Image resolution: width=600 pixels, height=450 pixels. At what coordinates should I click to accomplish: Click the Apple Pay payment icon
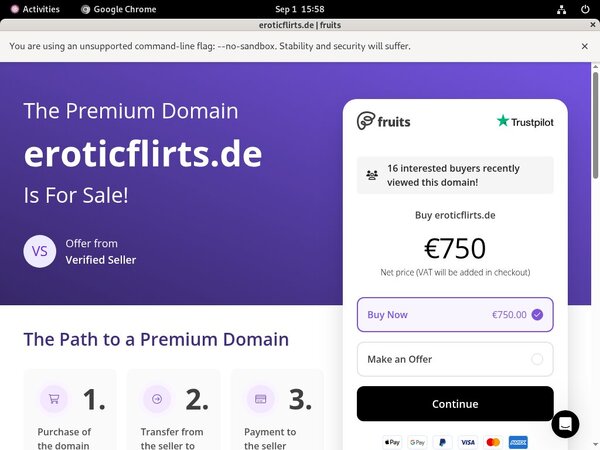tap(392, 442)
